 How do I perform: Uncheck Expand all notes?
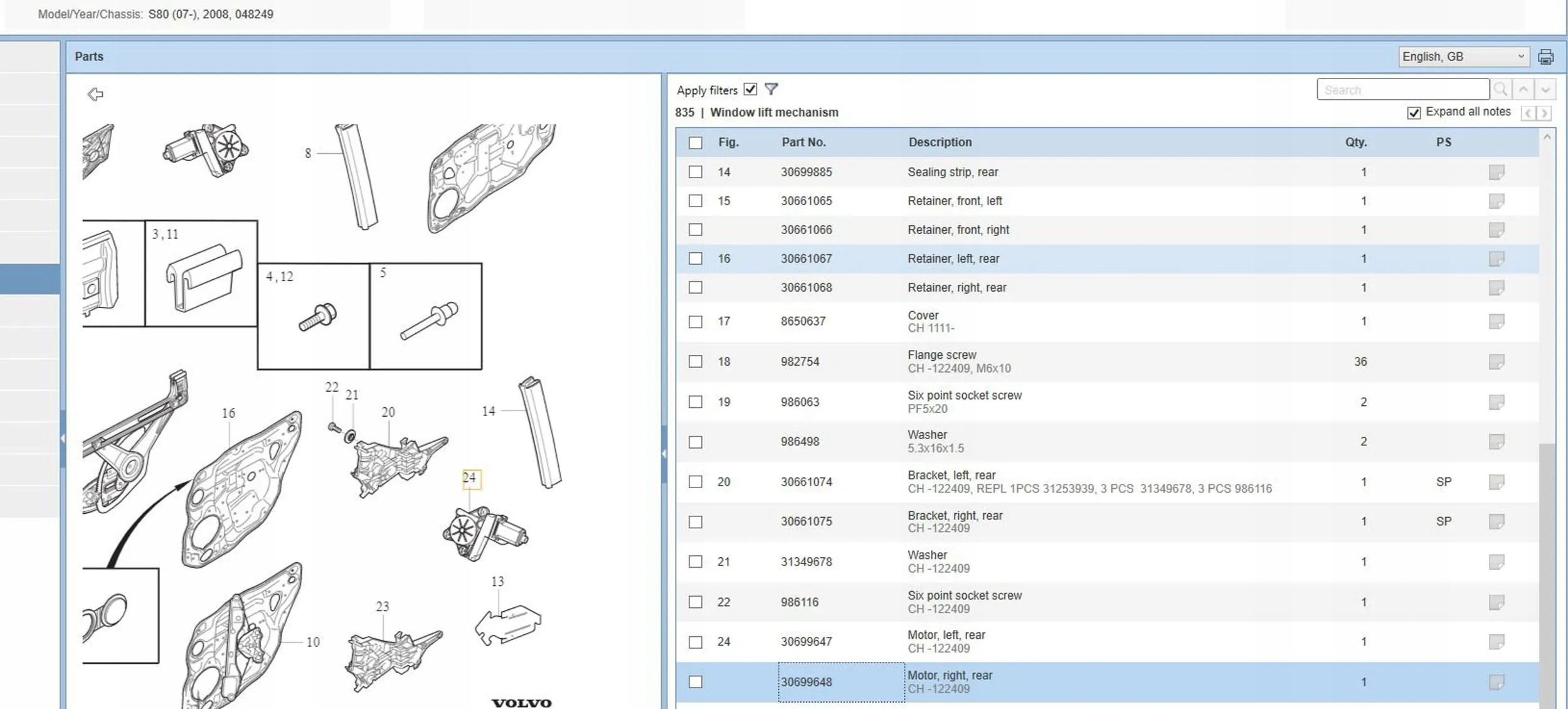1414,113
